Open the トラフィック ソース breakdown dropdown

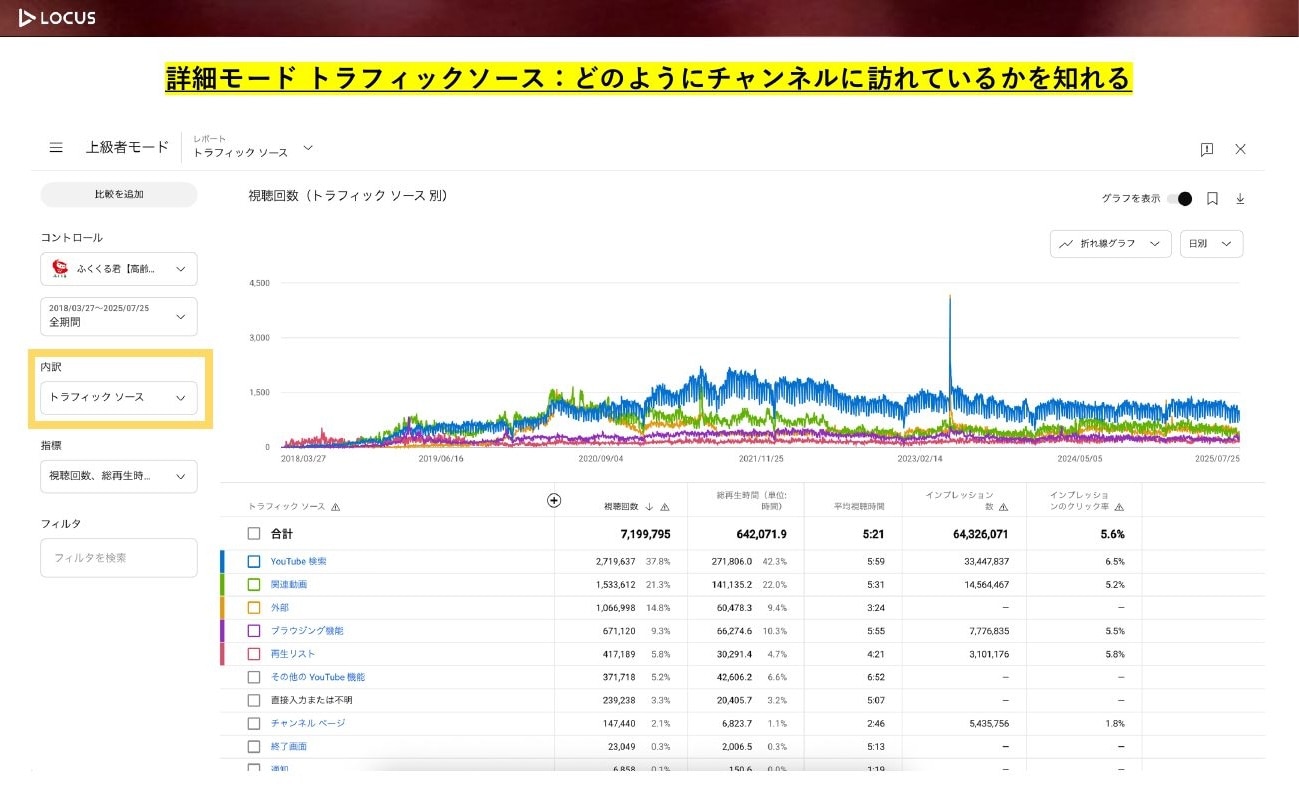pos(118,398)
